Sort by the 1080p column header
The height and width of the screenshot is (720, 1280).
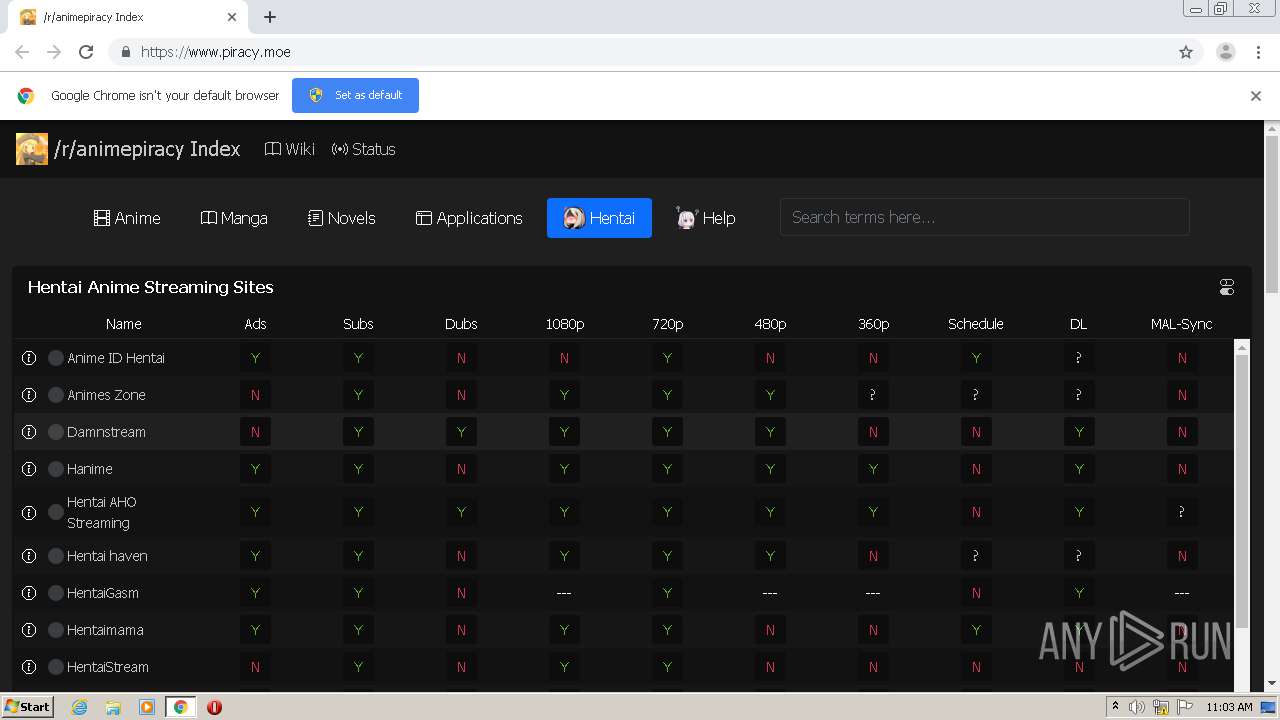click(565, 324)
